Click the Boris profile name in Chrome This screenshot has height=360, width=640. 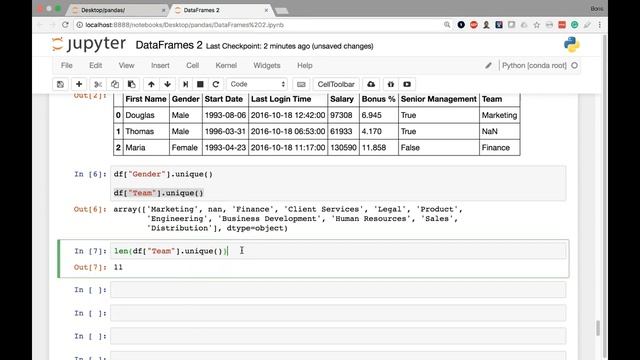(596, 9)
